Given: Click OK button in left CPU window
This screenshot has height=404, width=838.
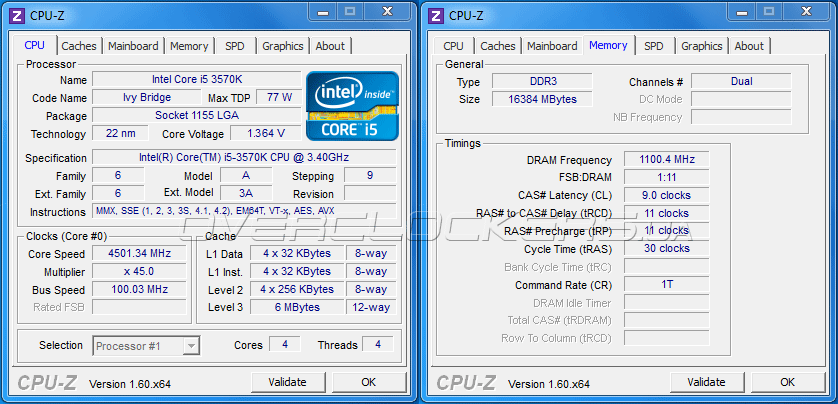Looking at the screenshot, I should click(368, 382).
